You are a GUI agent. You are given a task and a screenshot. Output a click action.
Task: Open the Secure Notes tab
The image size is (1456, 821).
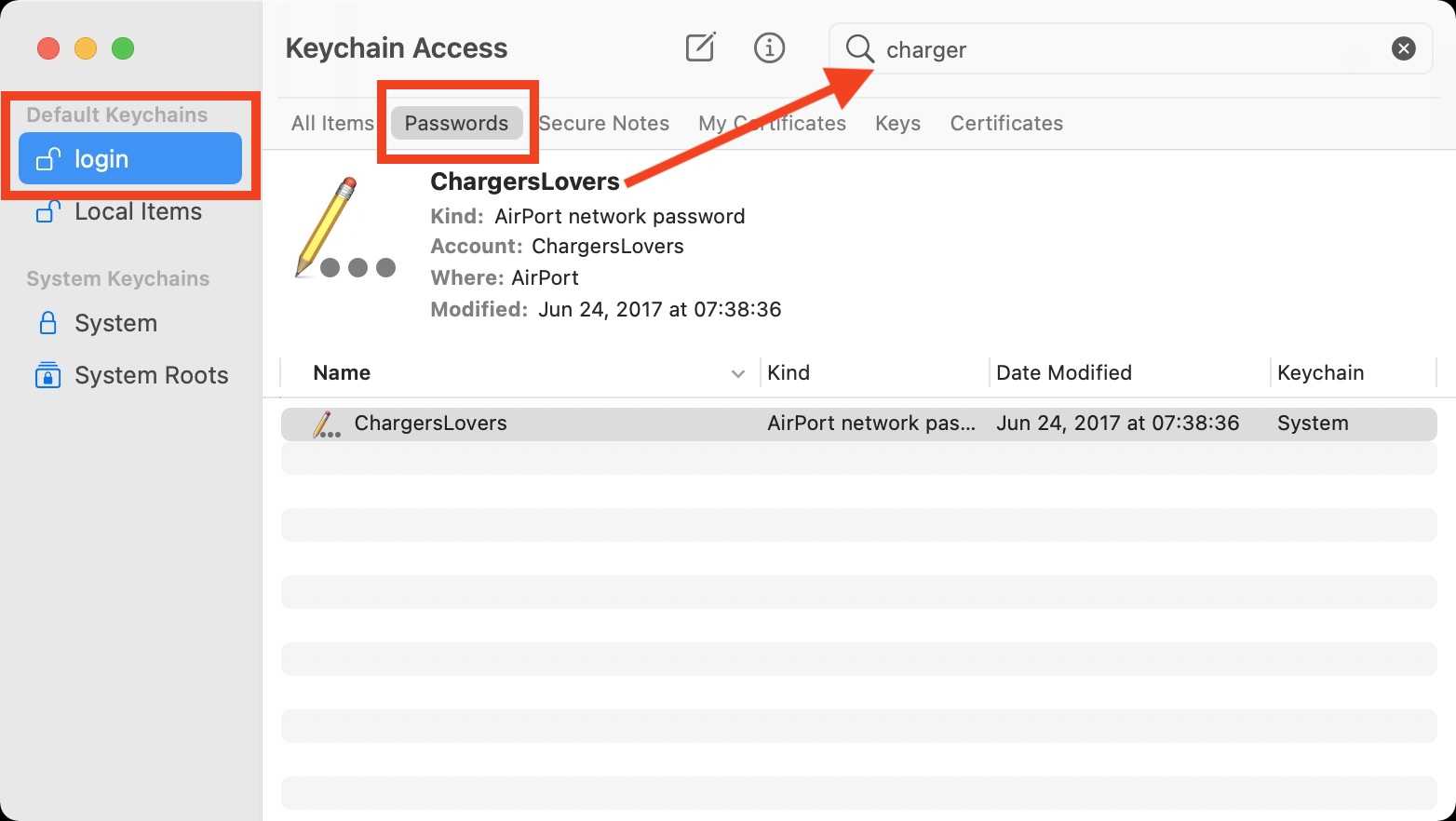pyautogui.click(x=604, y=123)
